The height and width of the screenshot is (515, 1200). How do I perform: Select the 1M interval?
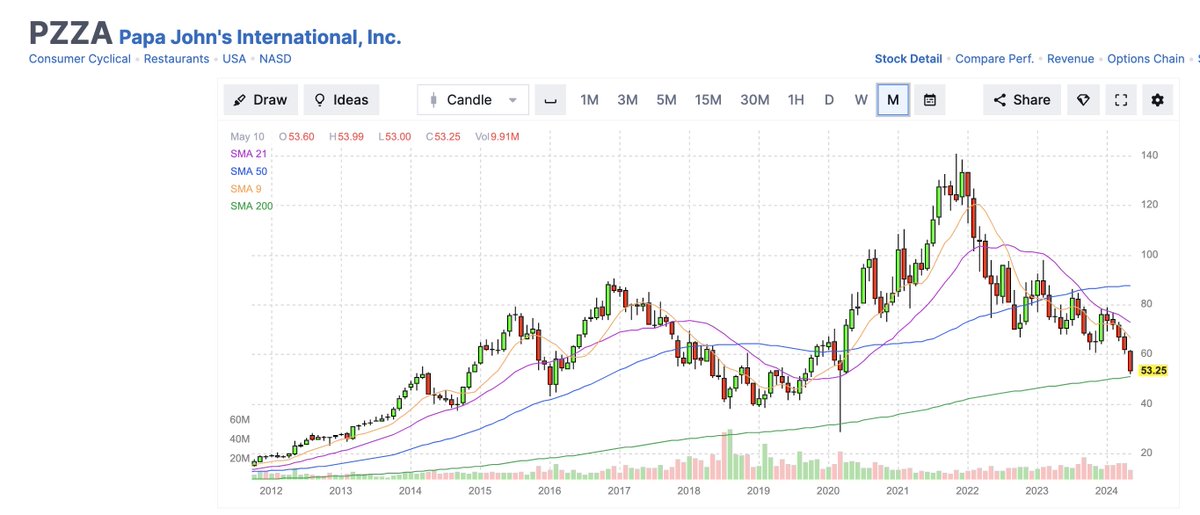tap(589, 100)
